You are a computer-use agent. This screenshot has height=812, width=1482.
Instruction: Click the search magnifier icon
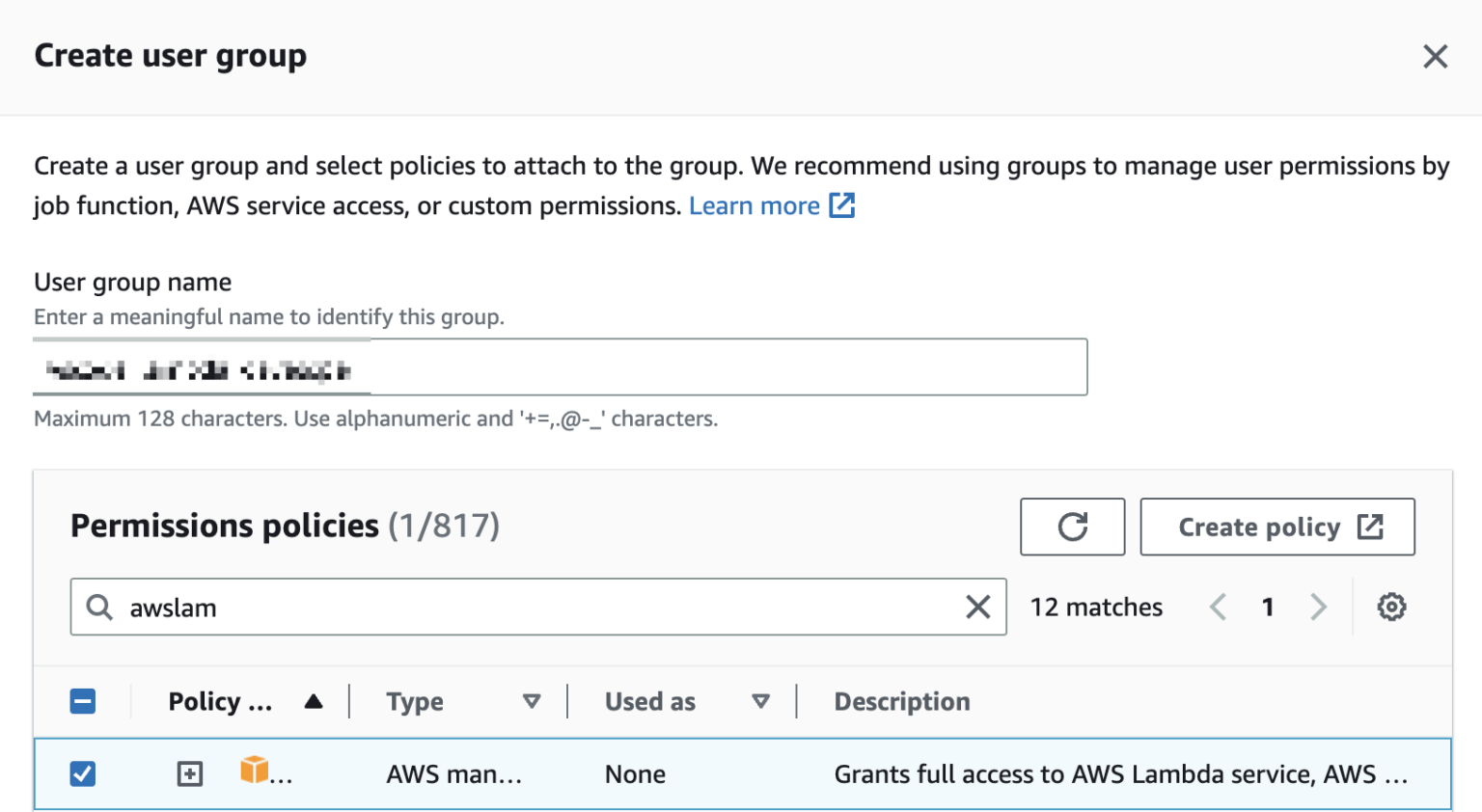99,607
